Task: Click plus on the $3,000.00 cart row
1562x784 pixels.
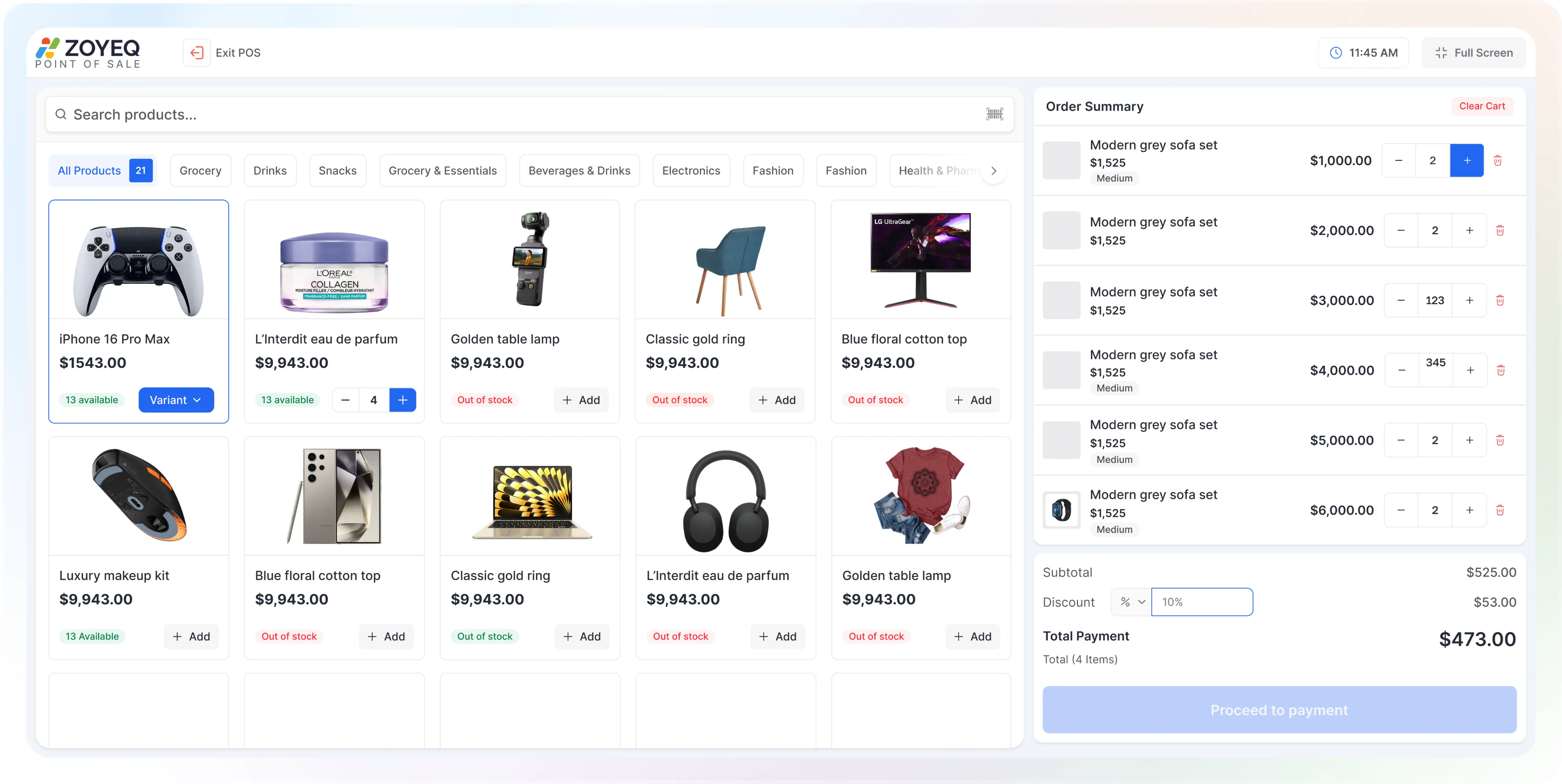Action: [1469, 300]
